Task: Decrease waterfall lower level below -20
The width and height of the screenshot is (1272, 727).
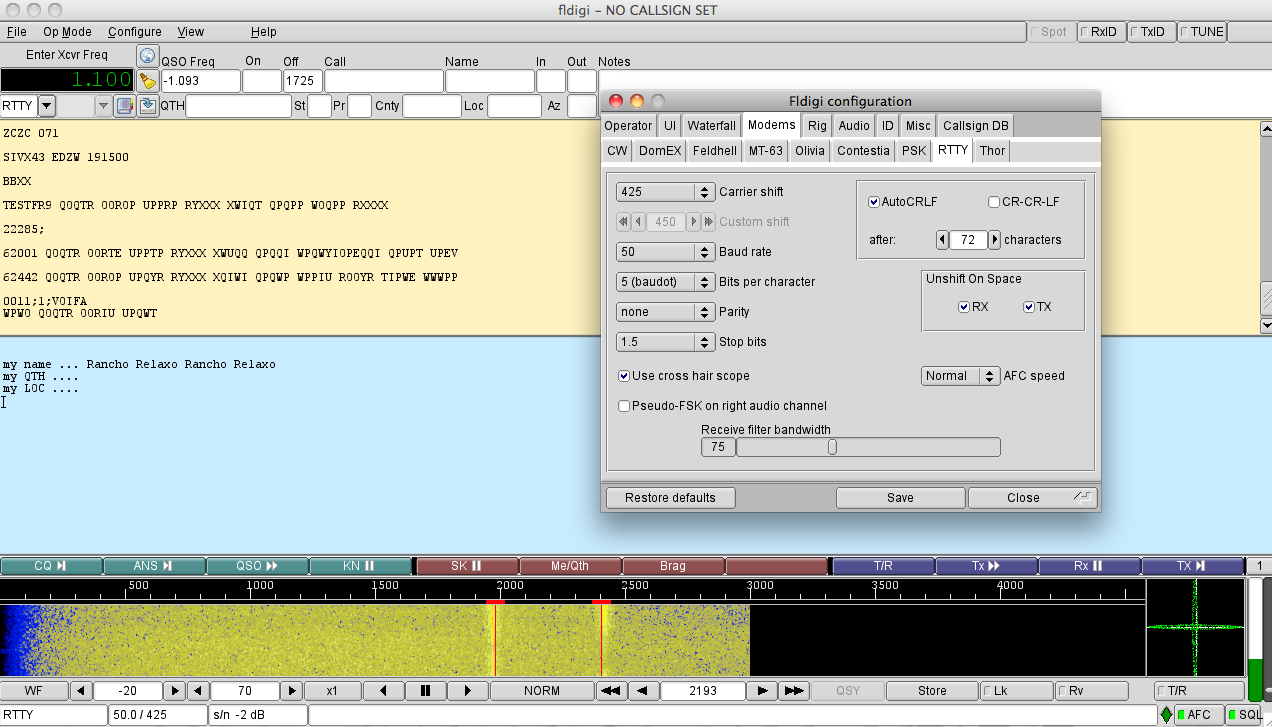Action: click(81, 691)
